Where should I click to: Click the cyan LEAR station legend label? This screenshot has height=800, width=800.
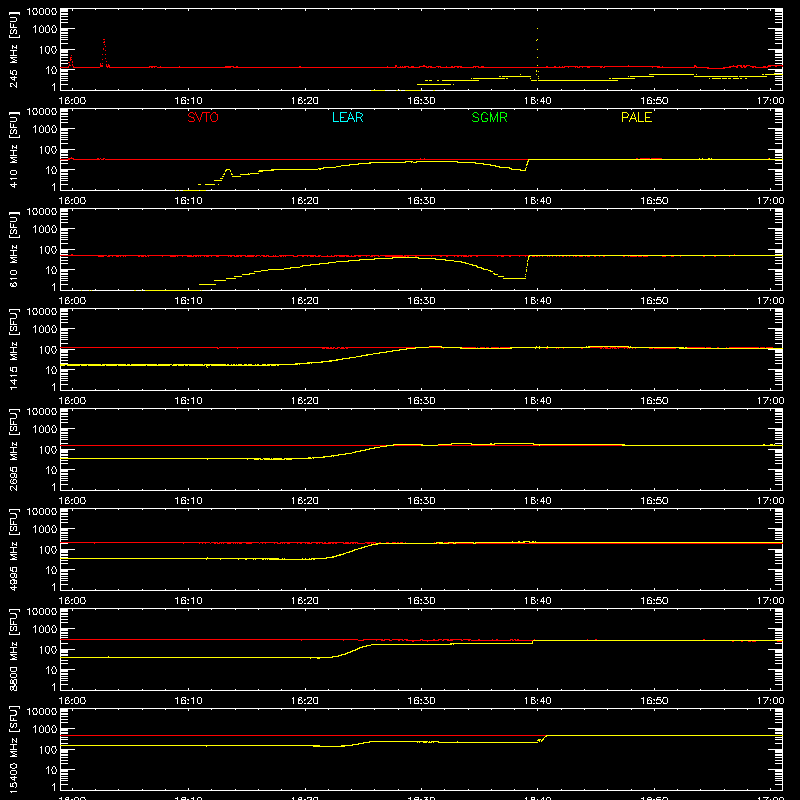point(347,117)
